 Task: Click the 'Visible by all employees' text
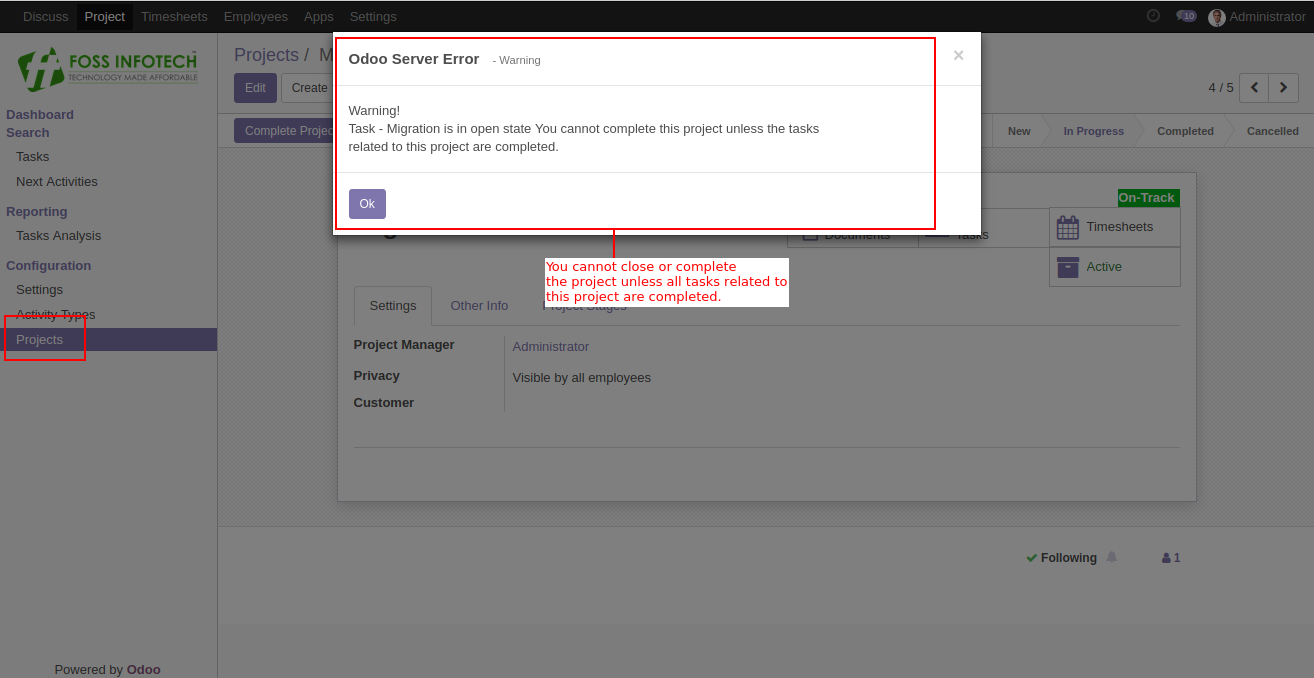[582, 378]
